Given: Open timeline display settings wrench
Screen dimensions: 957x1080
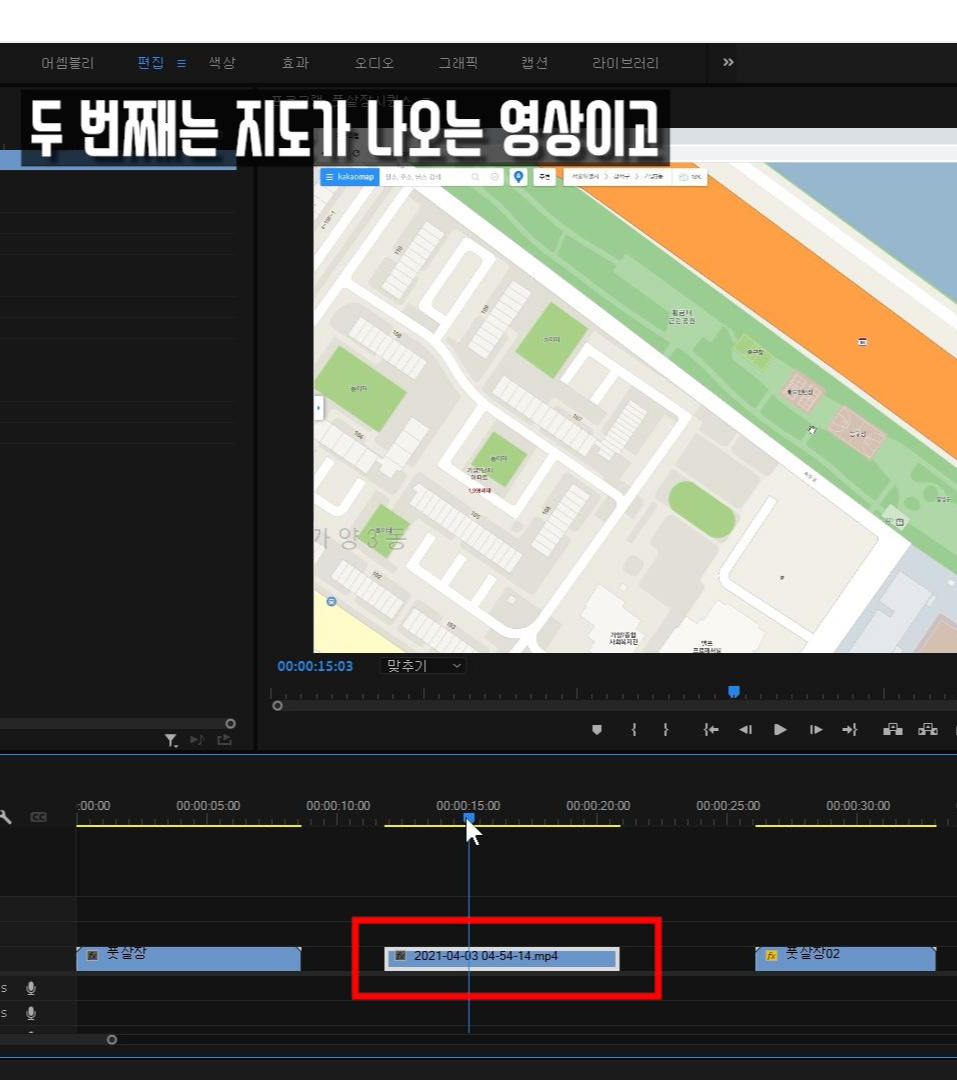Looking at the screenshot, I should [x=6, y=817].
